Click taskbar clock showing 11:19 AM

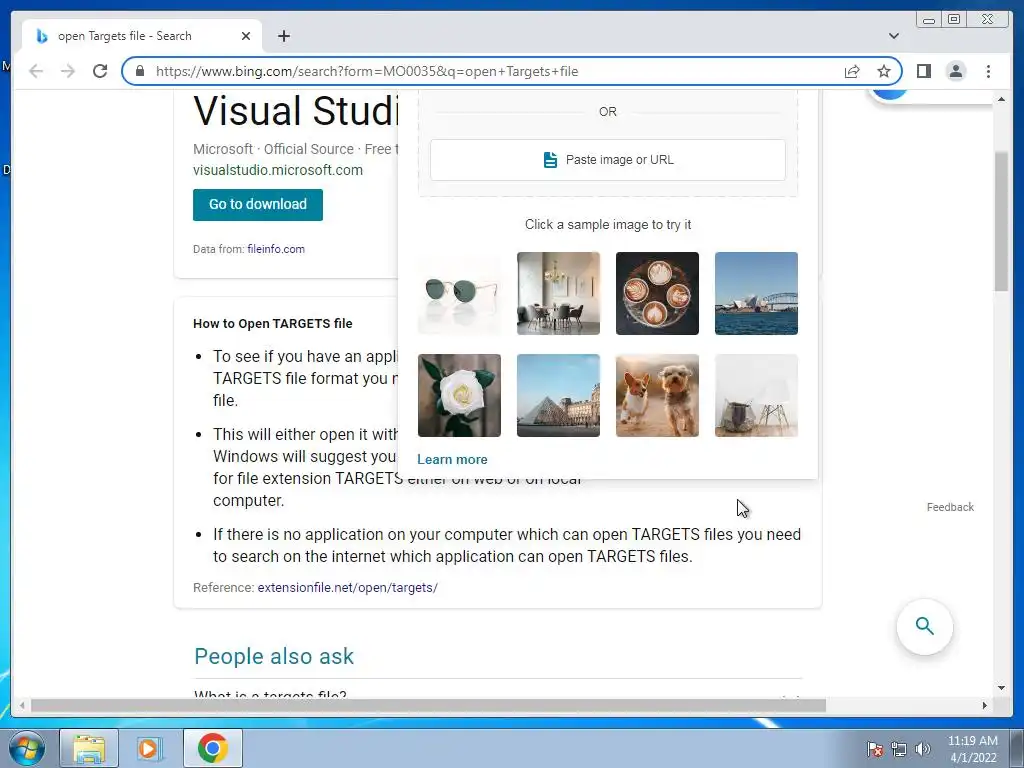pos(972,749)
